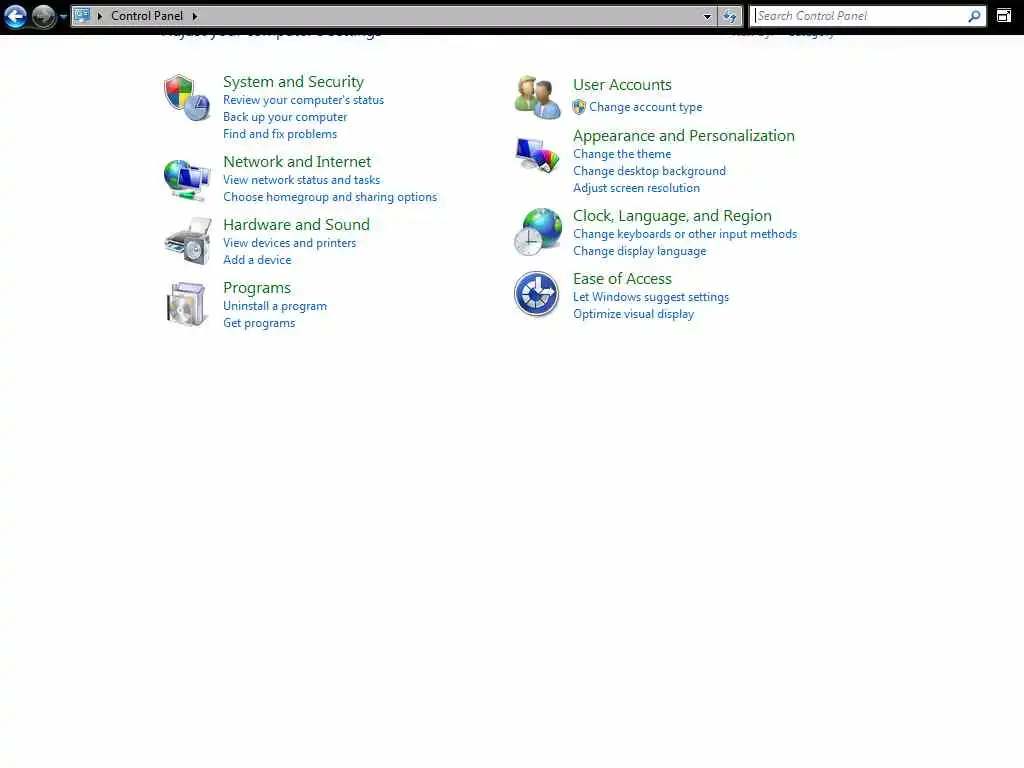The width and height of the screenshot is (1024, 768).
Task: Open Network and Internet category
Action: [x=296, y=161]
